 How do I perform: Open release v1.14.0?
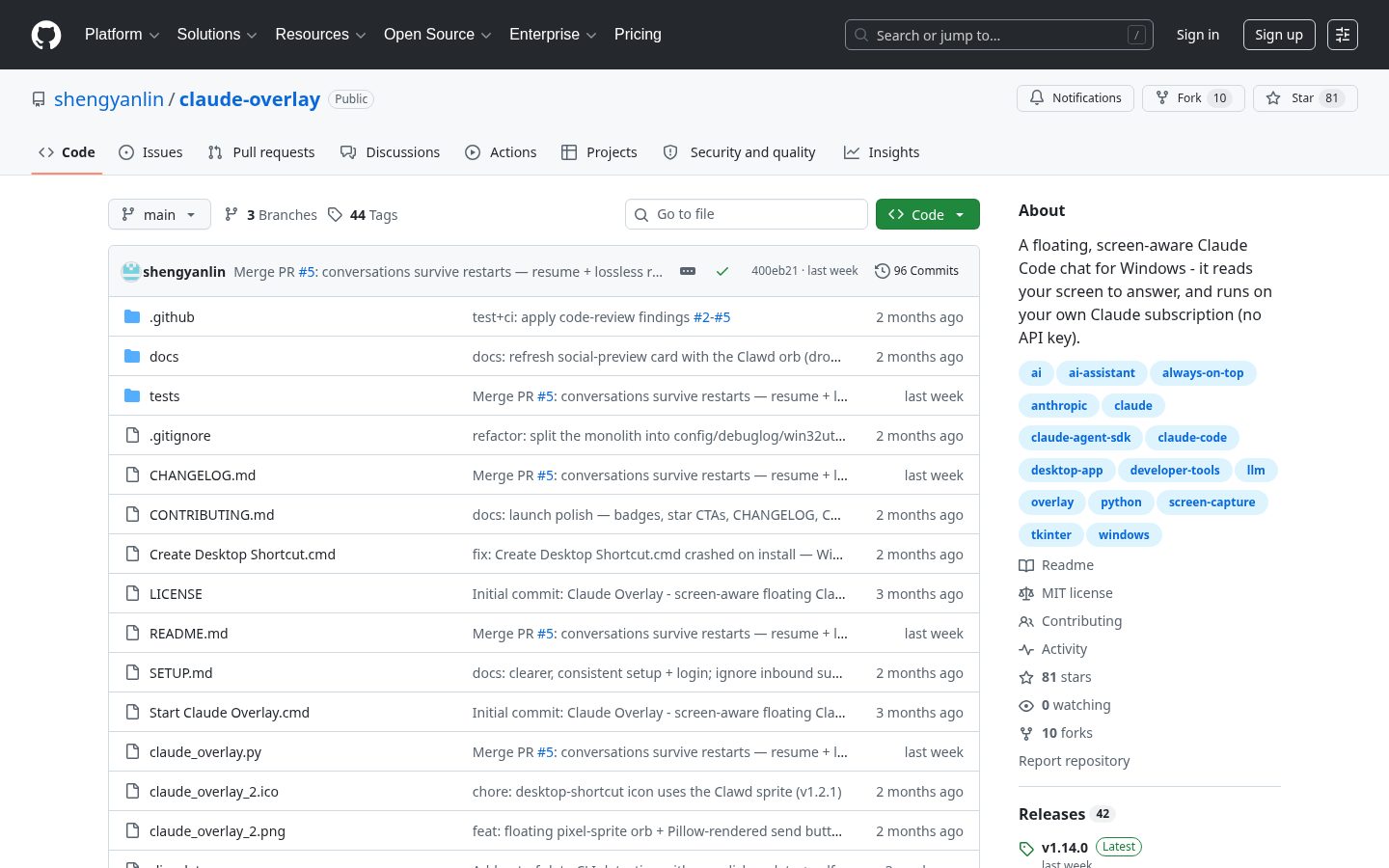(x=1064, y=848)
